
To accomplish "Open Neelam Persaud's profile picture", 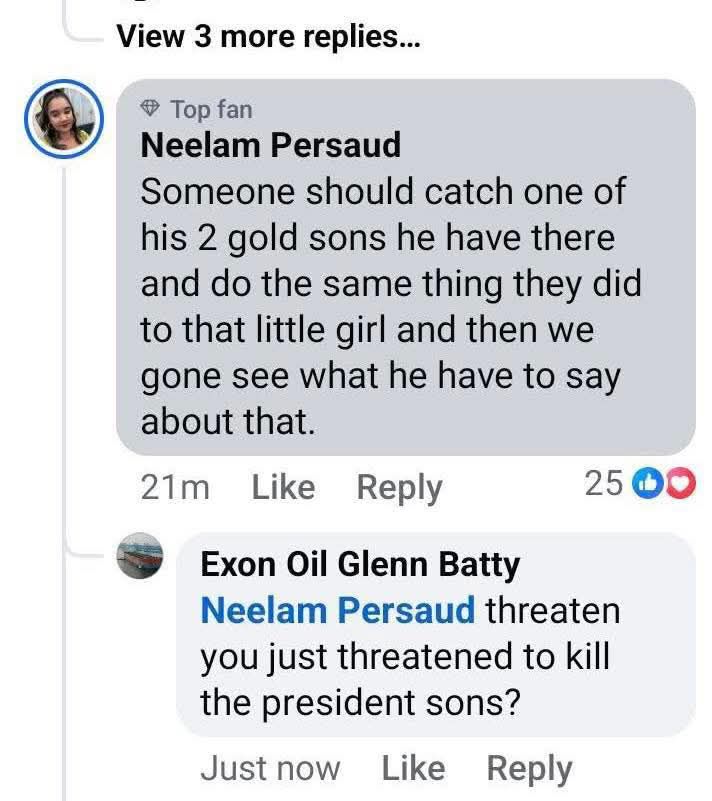I will (x=65, y=119).
